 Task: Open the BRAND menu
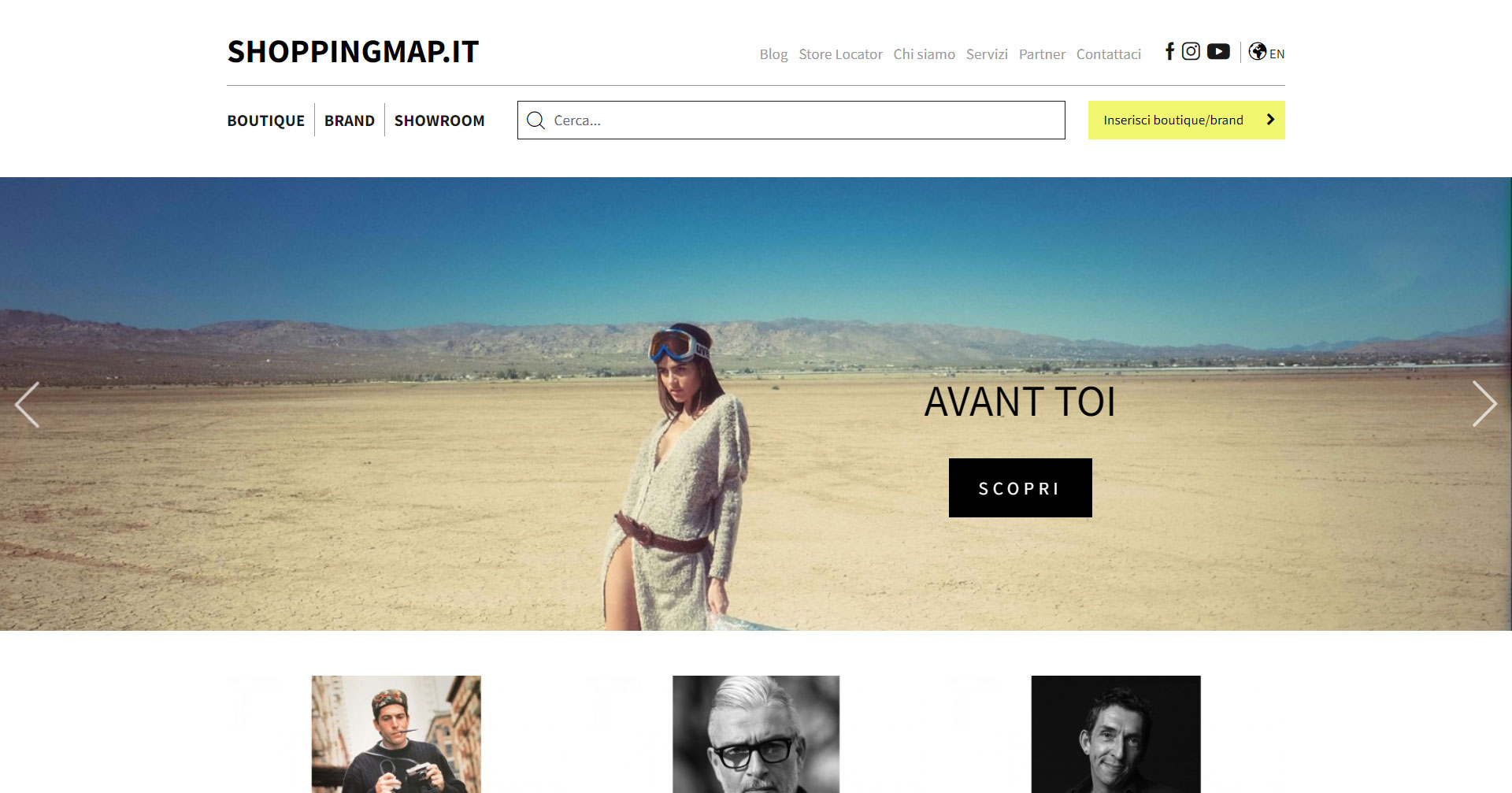[x=350, y=120]
